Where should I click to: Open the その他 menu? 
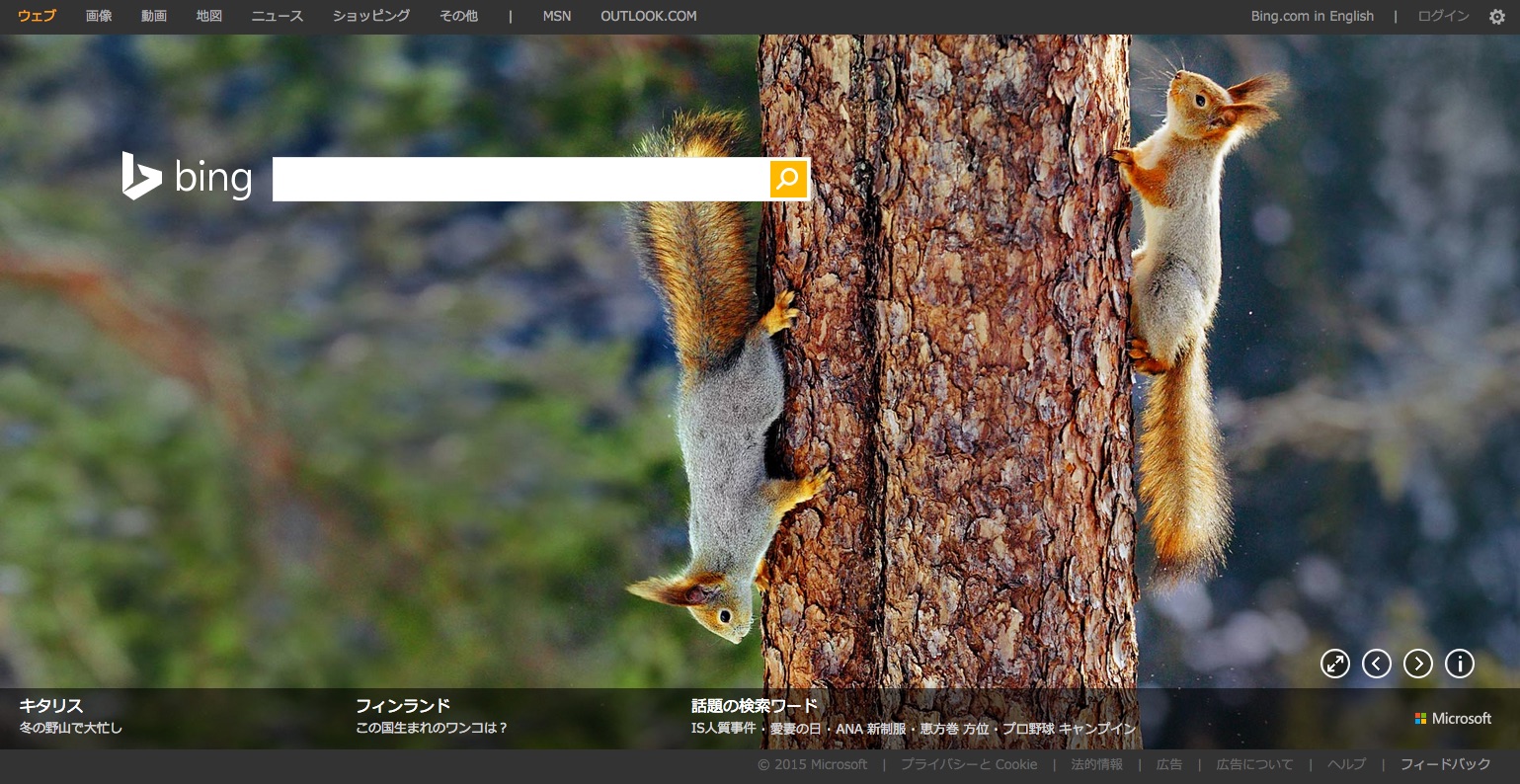pyautogui.click(x=458, y=17)
